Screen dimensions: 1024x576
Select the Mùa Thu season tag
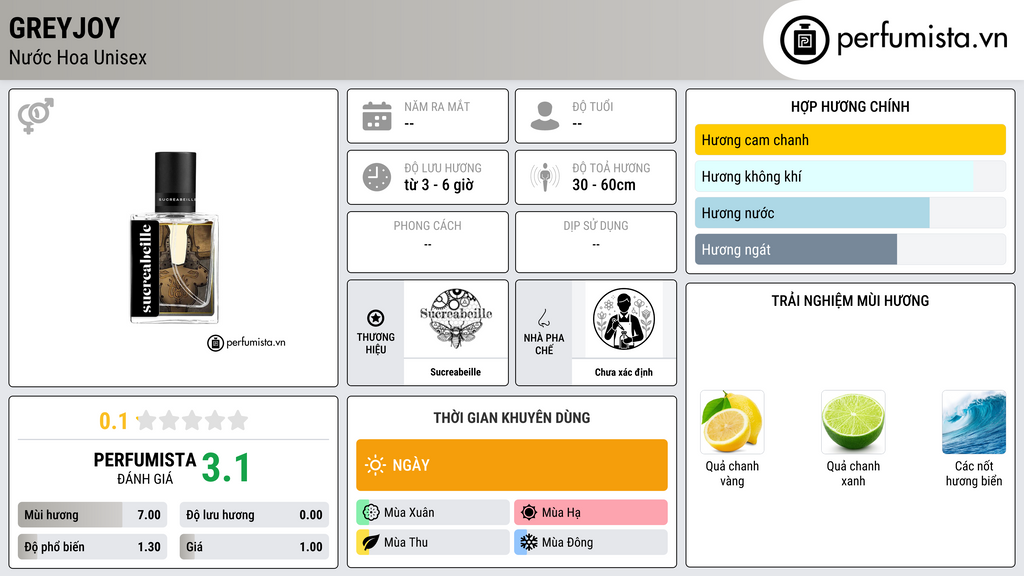pyautogui.click(x=433, y=542)
